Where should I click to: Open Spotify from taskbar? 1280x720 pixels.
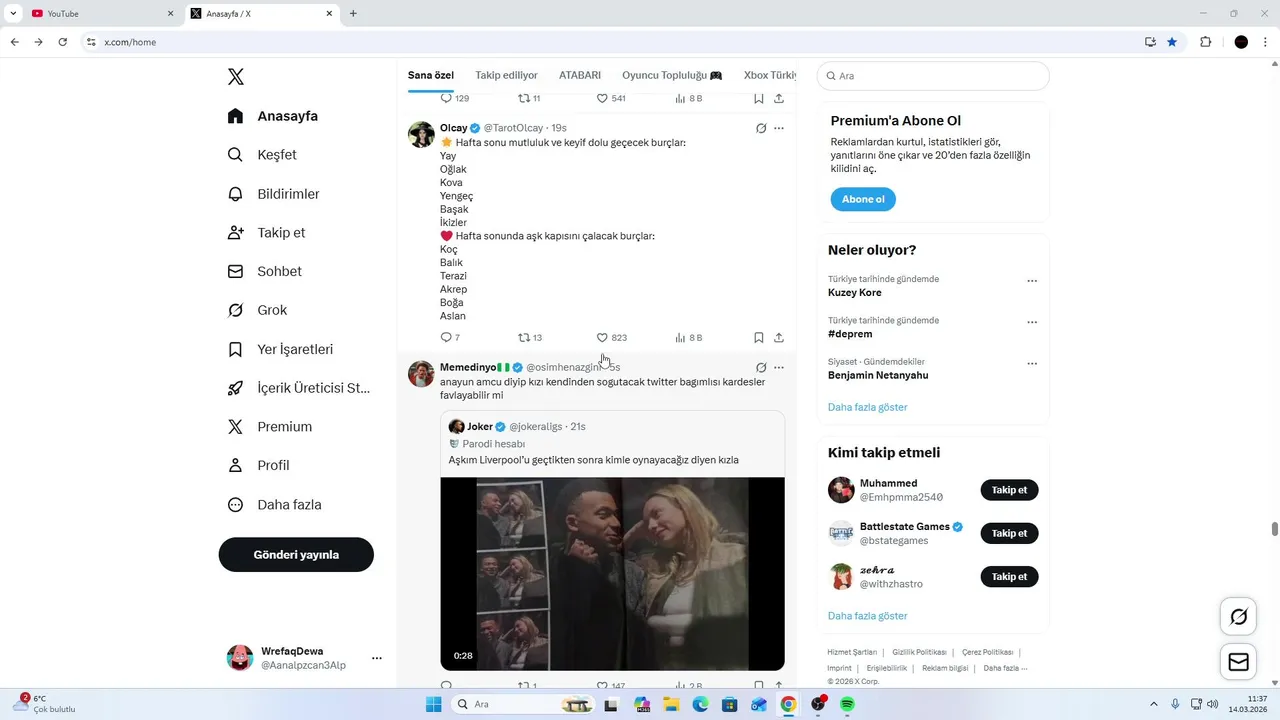[x=847, y=704]
